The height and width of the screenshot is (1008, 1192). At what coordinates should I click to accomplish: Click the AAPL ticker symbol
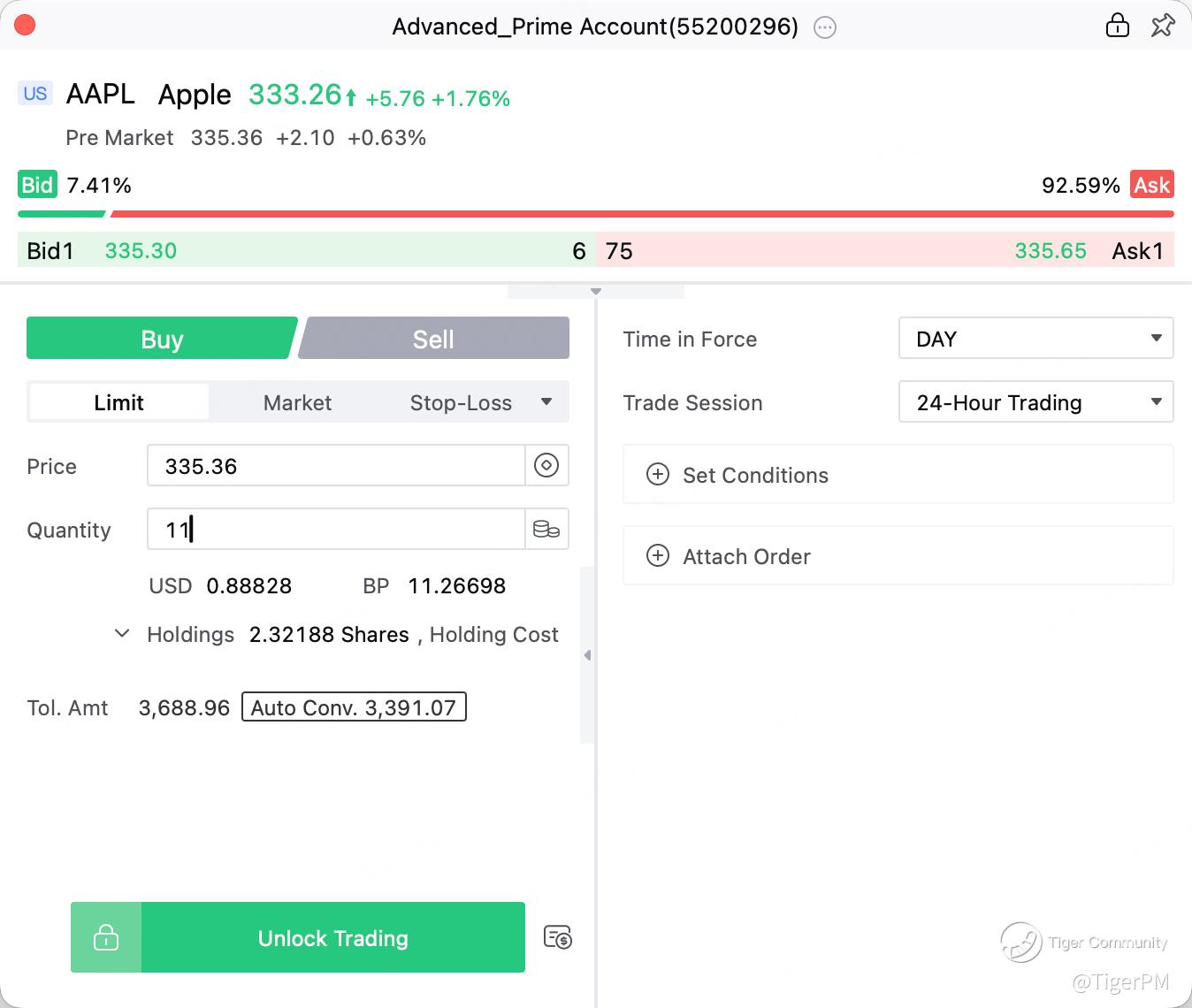(101, 94)
